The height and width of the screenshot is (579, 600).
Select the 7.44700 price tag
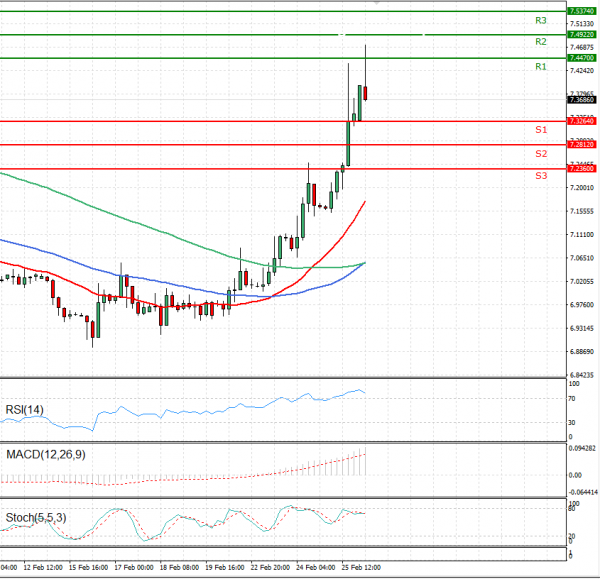(x=582, y=58)
